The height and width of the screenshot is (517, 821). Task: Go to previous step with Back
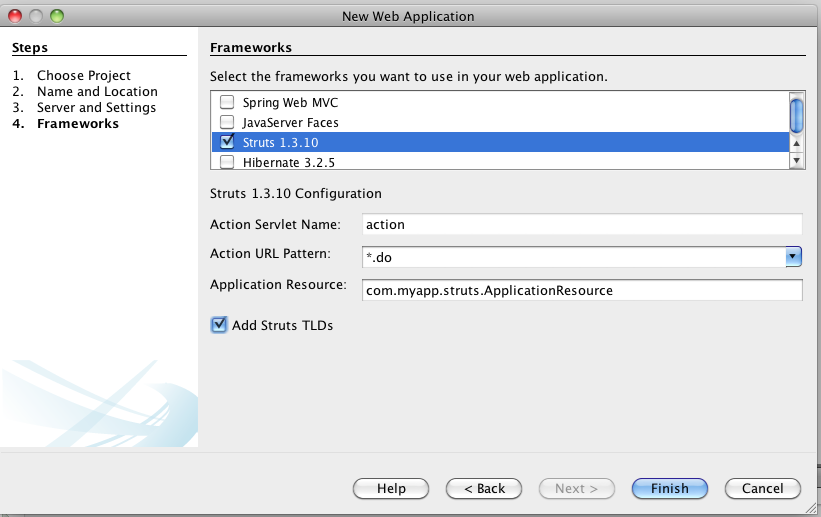click(484, 488)
